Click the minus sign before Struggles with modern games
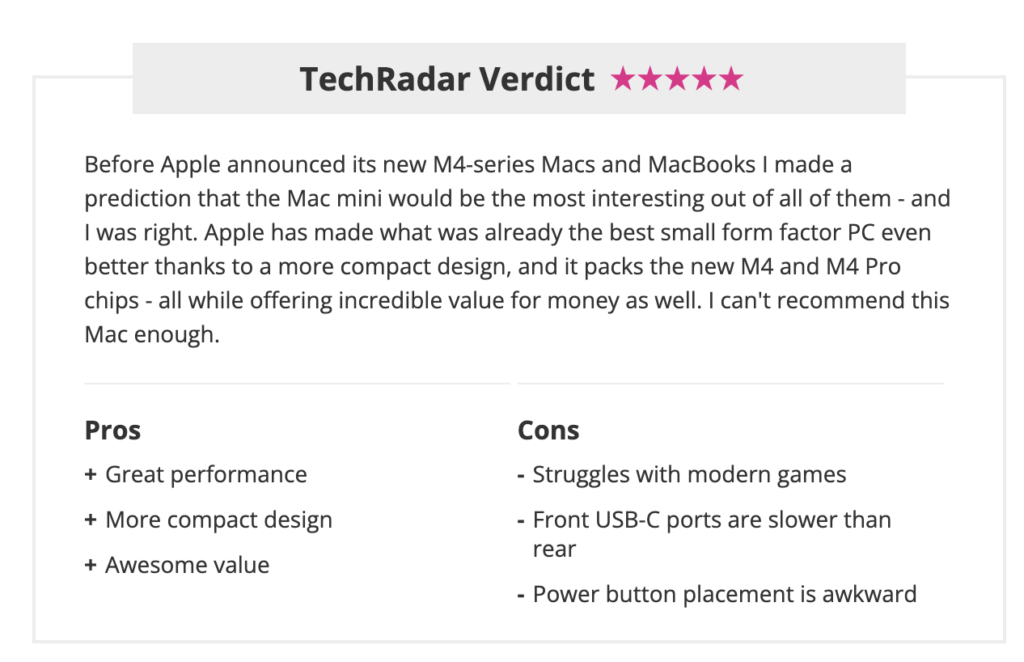The image size is (1024, 662). tap(522, 475)
